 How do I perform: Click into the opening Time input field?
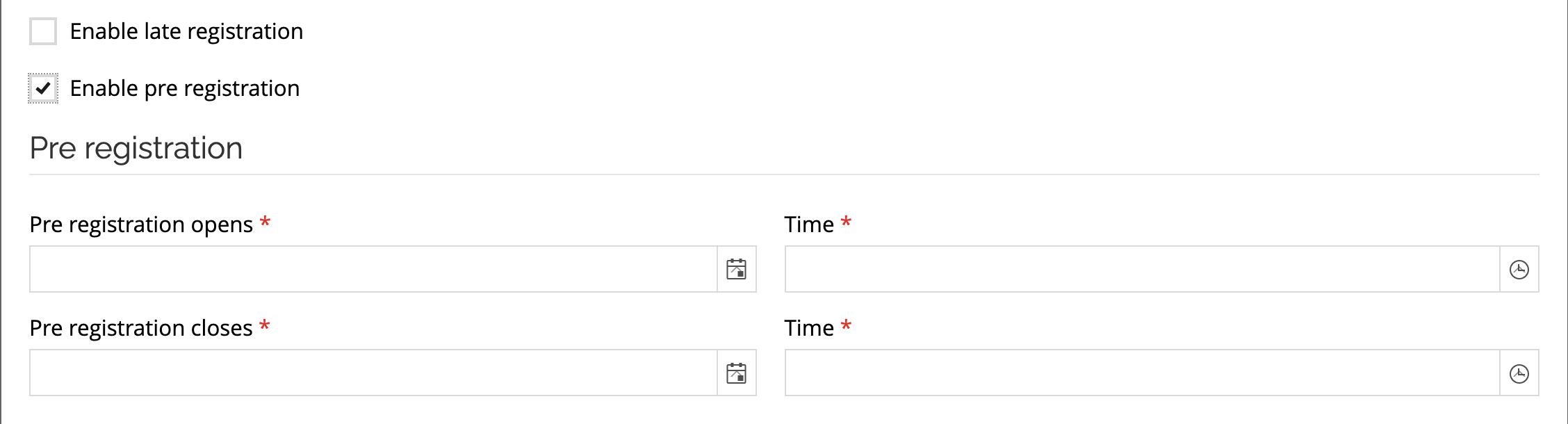tap(1142, 269)
